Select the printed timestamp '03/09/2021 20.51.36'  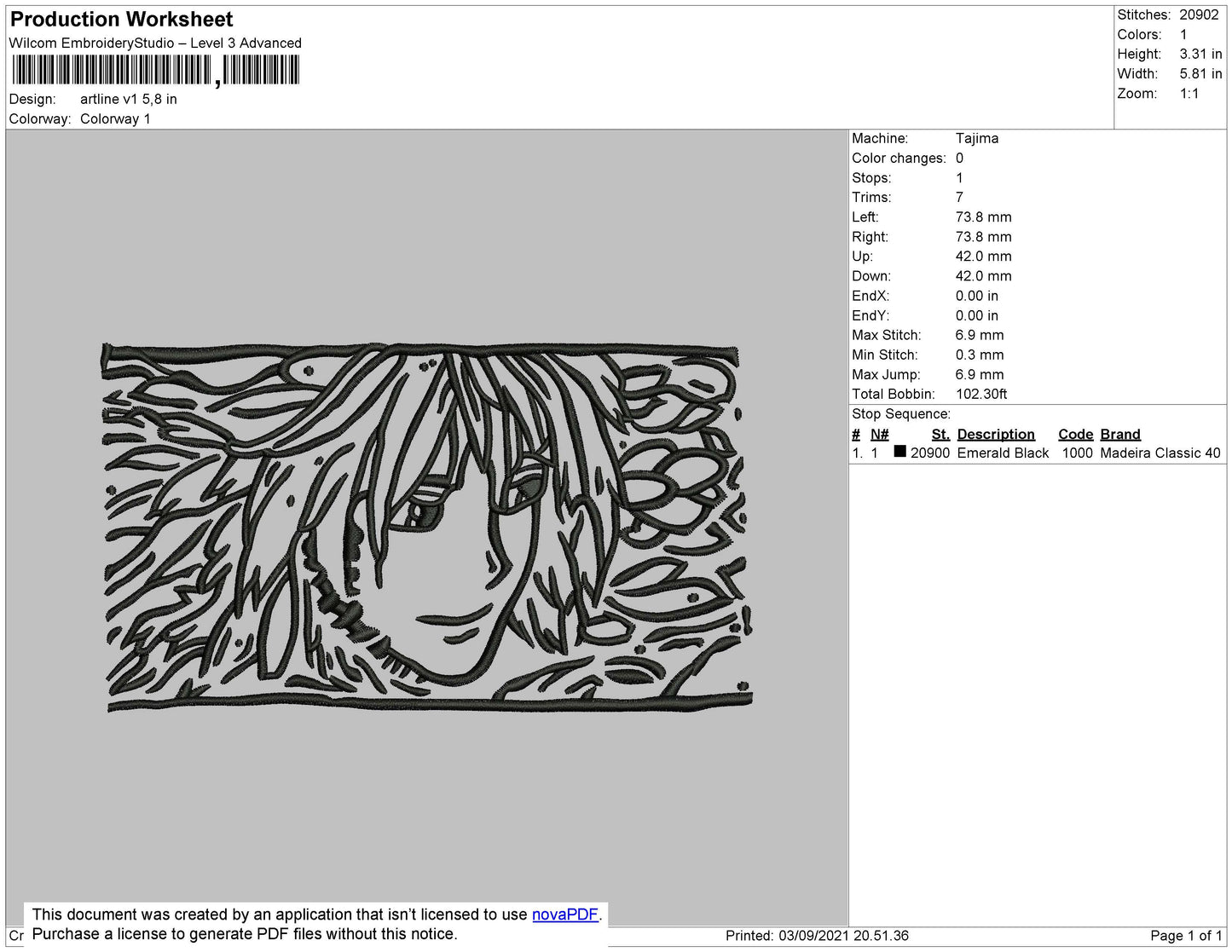point(843,936)
